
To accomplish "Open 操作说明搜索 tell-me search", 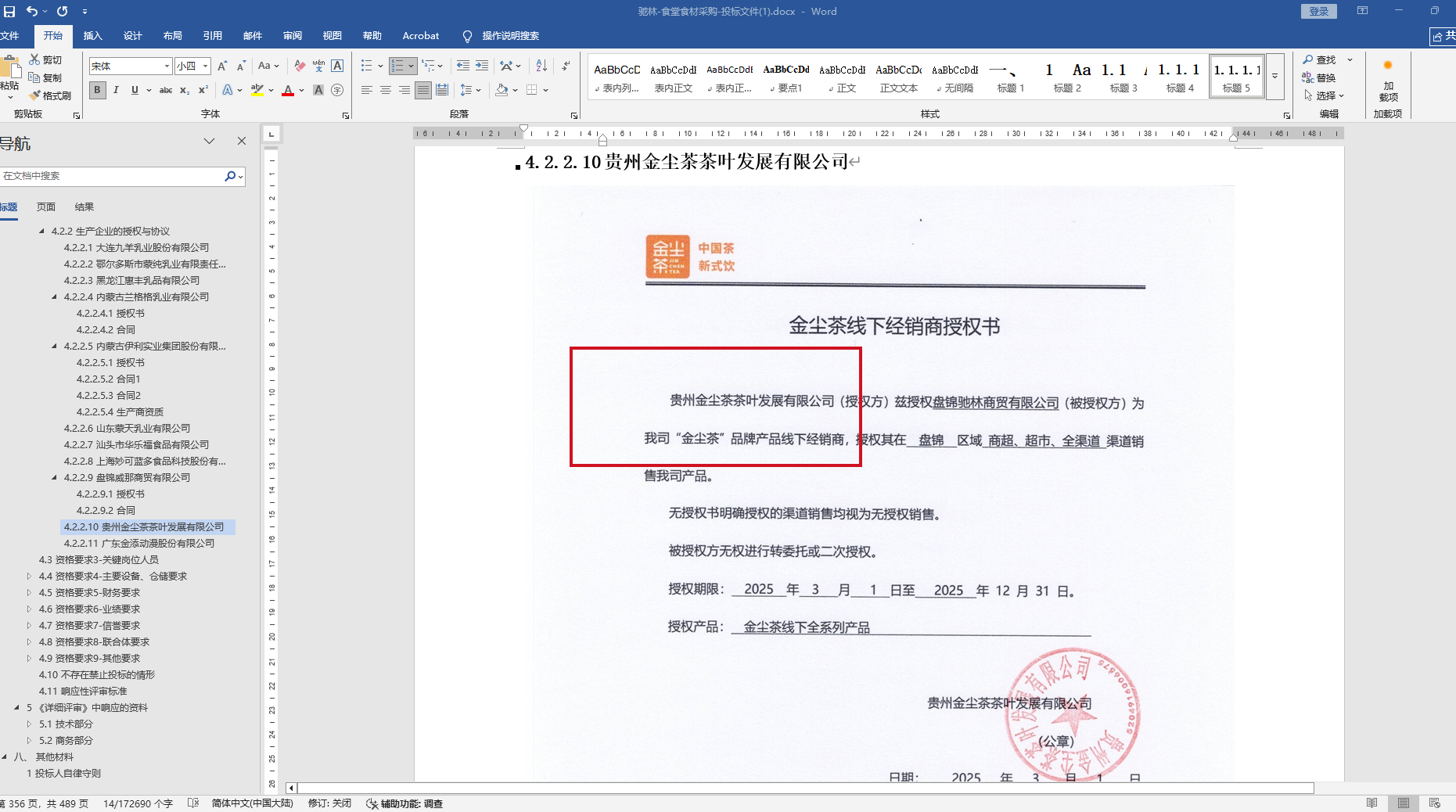I will [502, 36].
